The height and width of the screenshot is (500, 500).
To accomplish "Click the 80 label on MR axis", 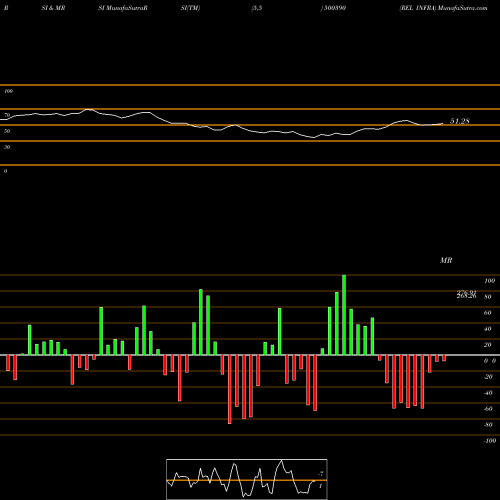I will [x=488, y=297].
